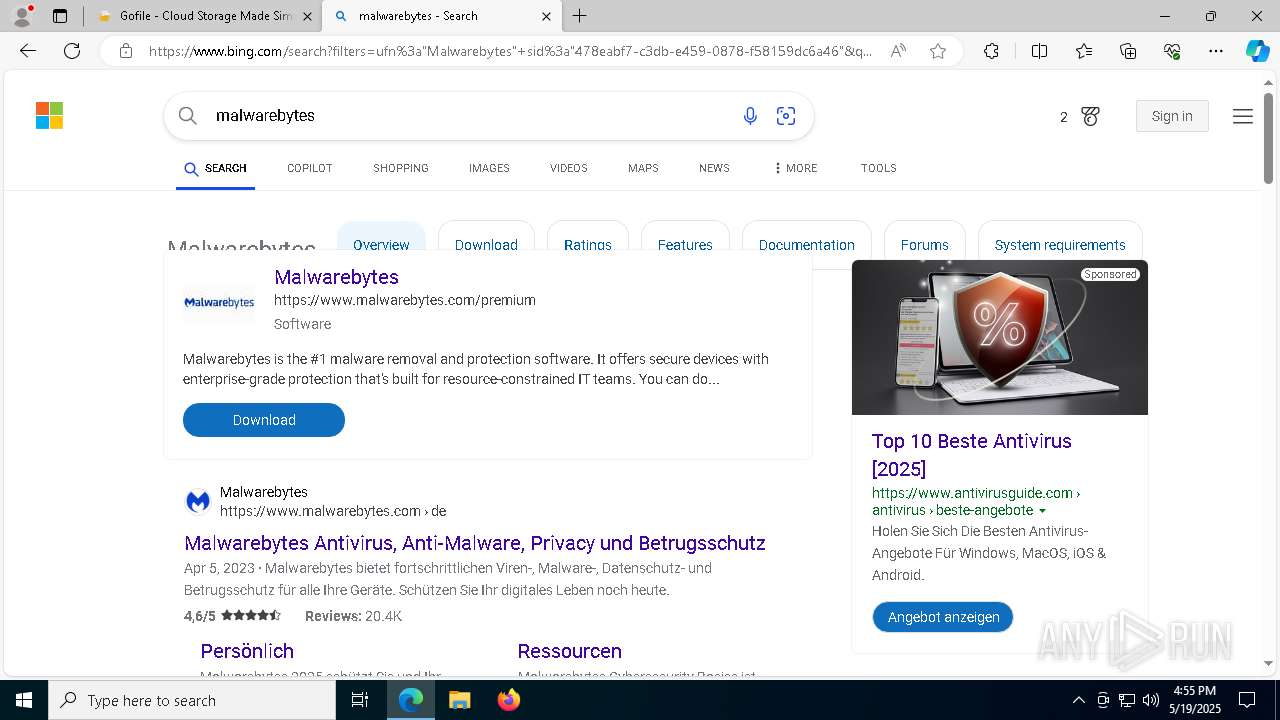Show hidden tray icons chevron
Image resolution: width=1280 pixels, height=720 pixels.
(1078, 700)
